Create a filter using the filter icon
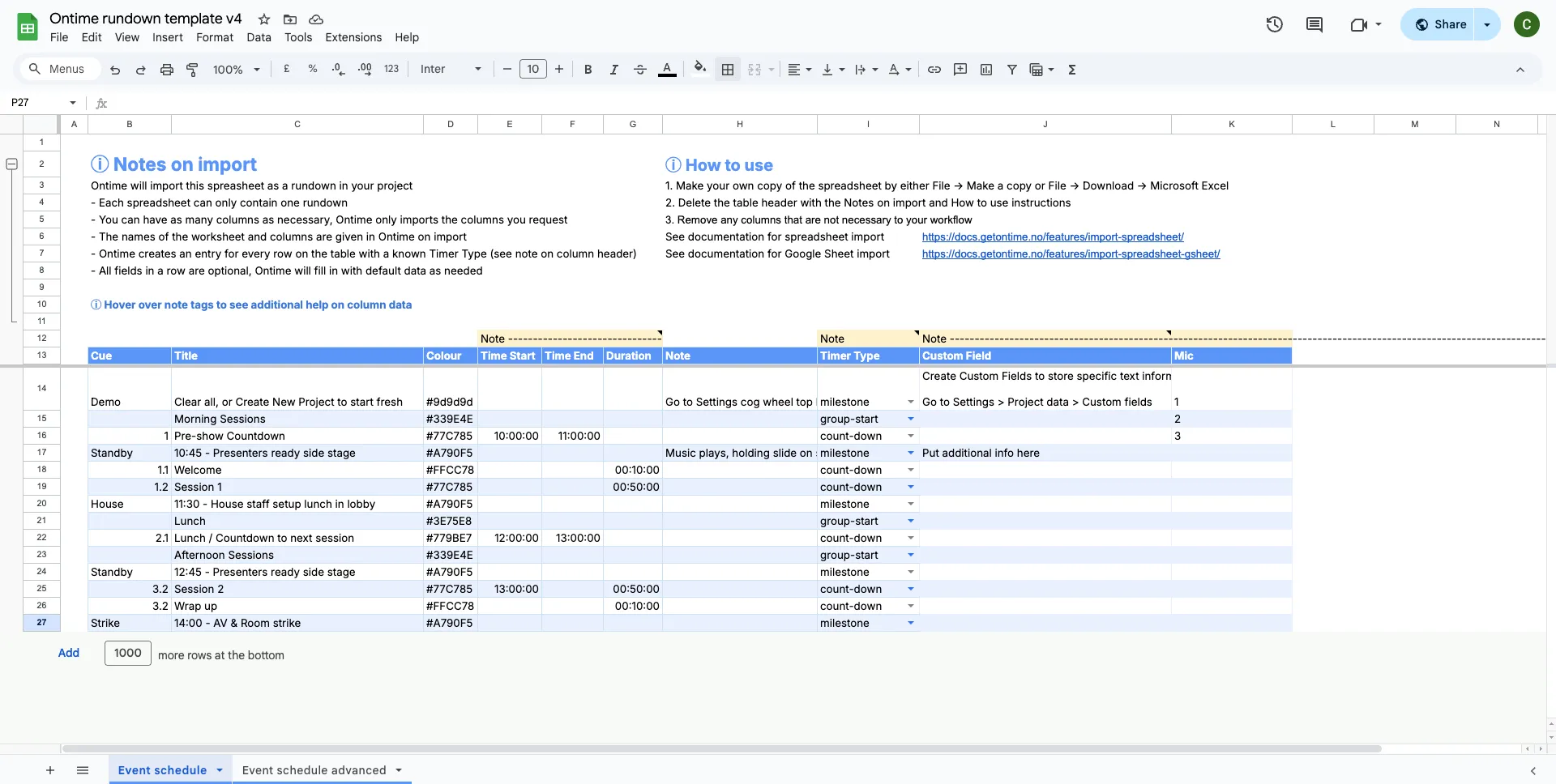 pyautogui.click(x=1011, y=69)
